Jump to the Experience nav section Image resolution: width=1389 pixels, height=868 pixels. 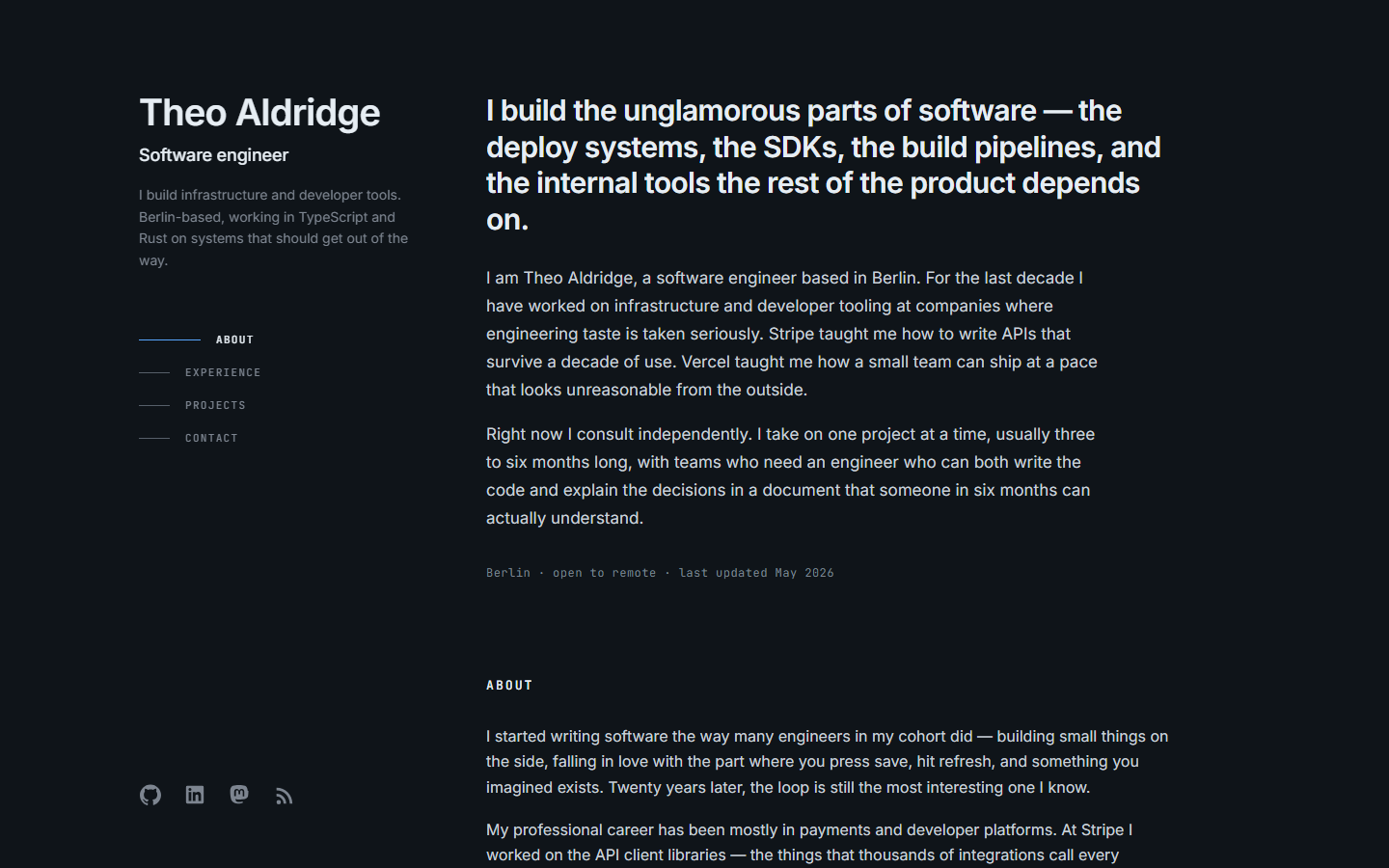(201, 372)
